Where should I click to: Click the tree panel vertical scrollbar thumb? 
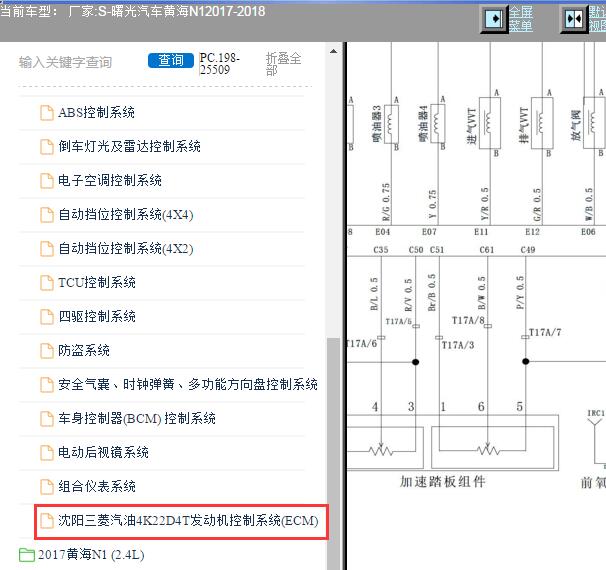coord(333,454)
